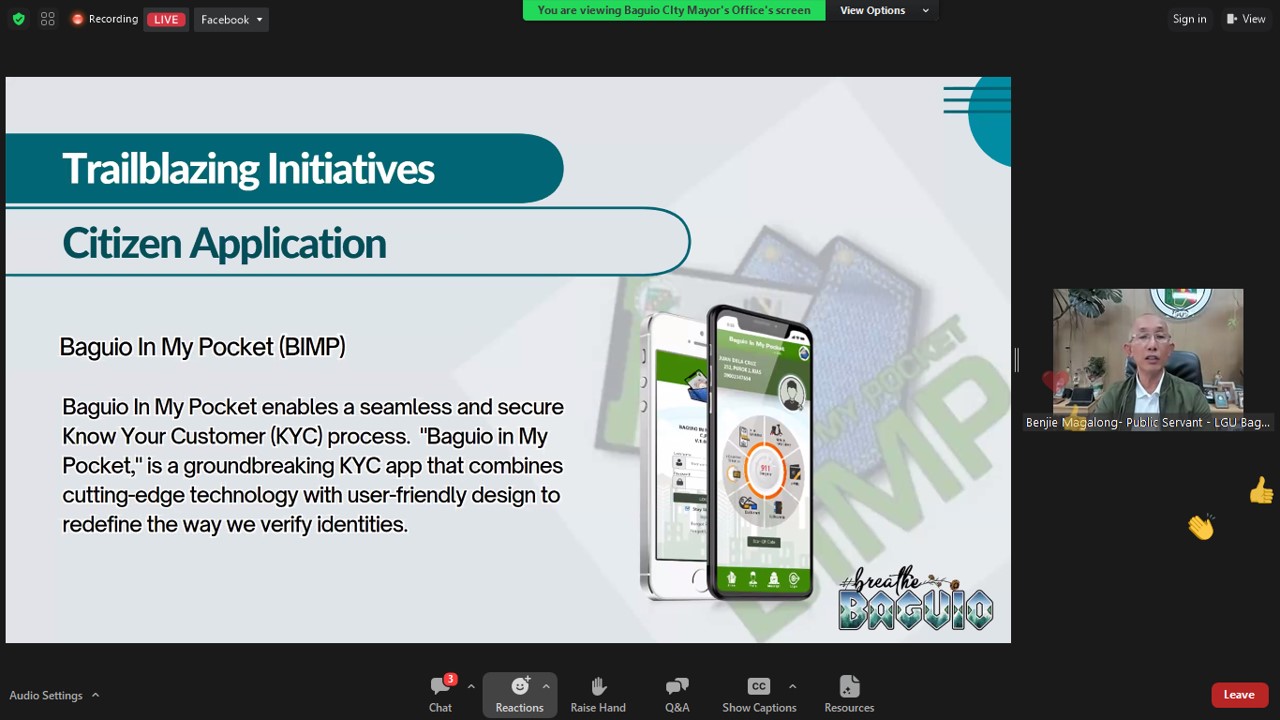Screen dimensions: 1280x720
Task: Open the Chat panel
Action: [x=440, y=694]
